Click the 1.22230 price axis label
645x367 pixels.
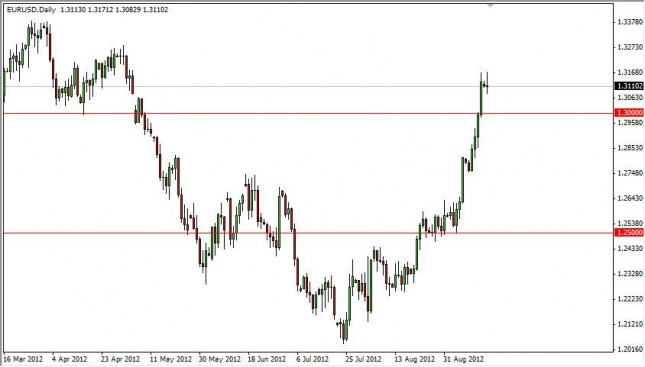(630, 299)
